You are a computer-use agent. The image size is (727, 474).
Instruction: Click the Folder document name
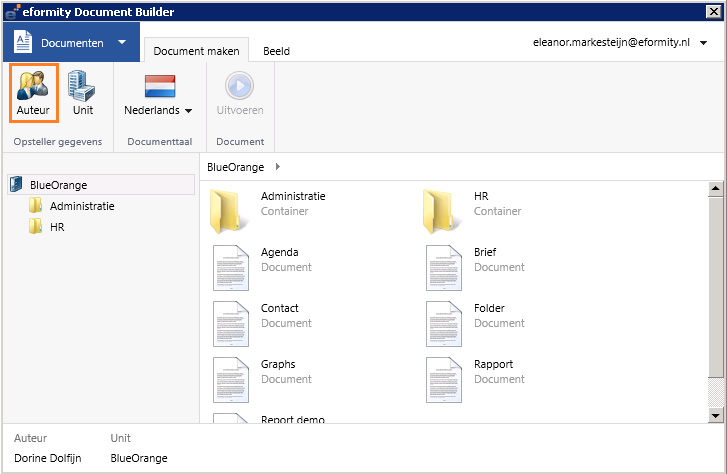(489, 308)
